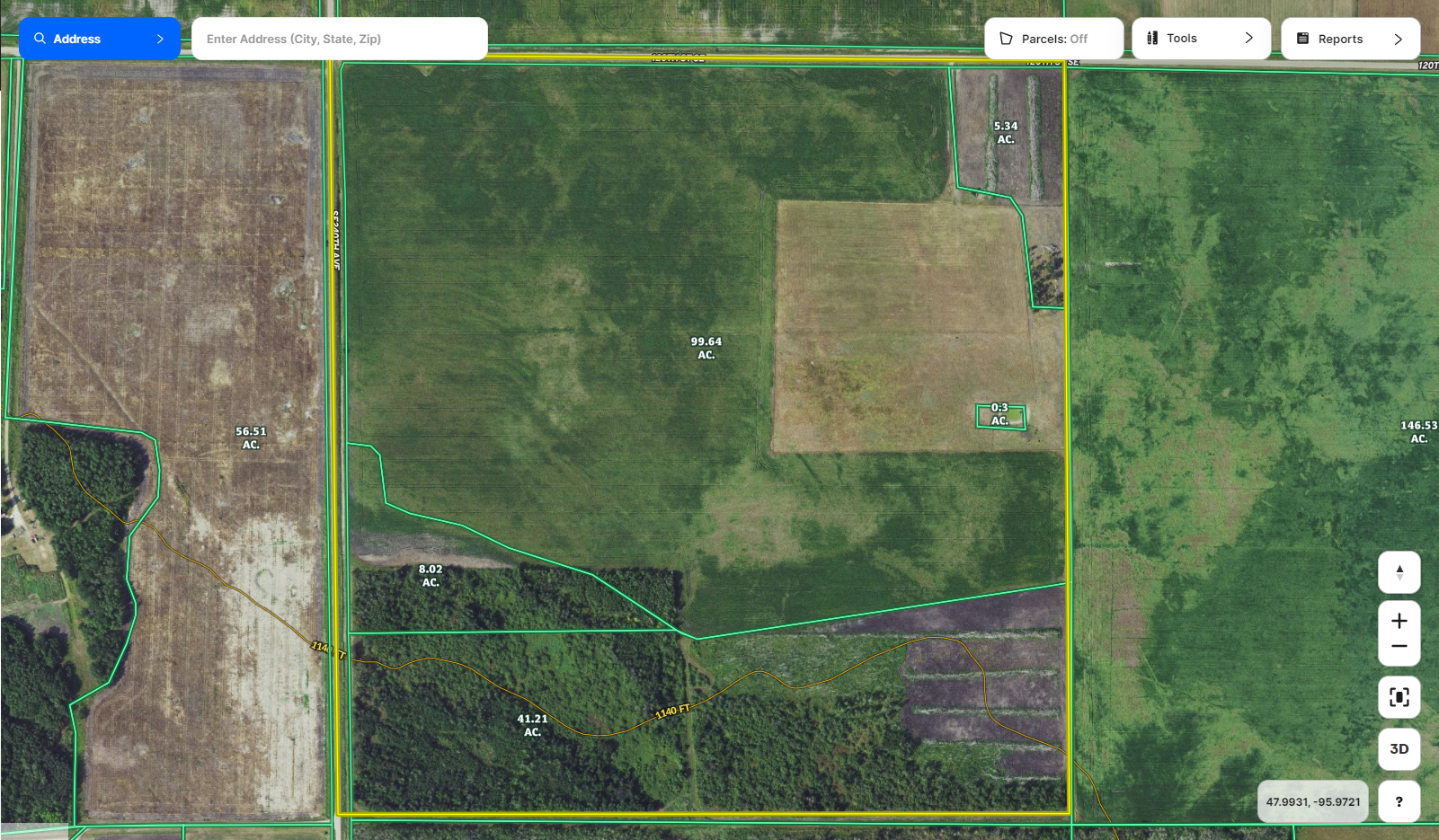Toggle the Parcels: Off button
The width and height of the screenshot is (1439, 840).
coord(1053,39)
